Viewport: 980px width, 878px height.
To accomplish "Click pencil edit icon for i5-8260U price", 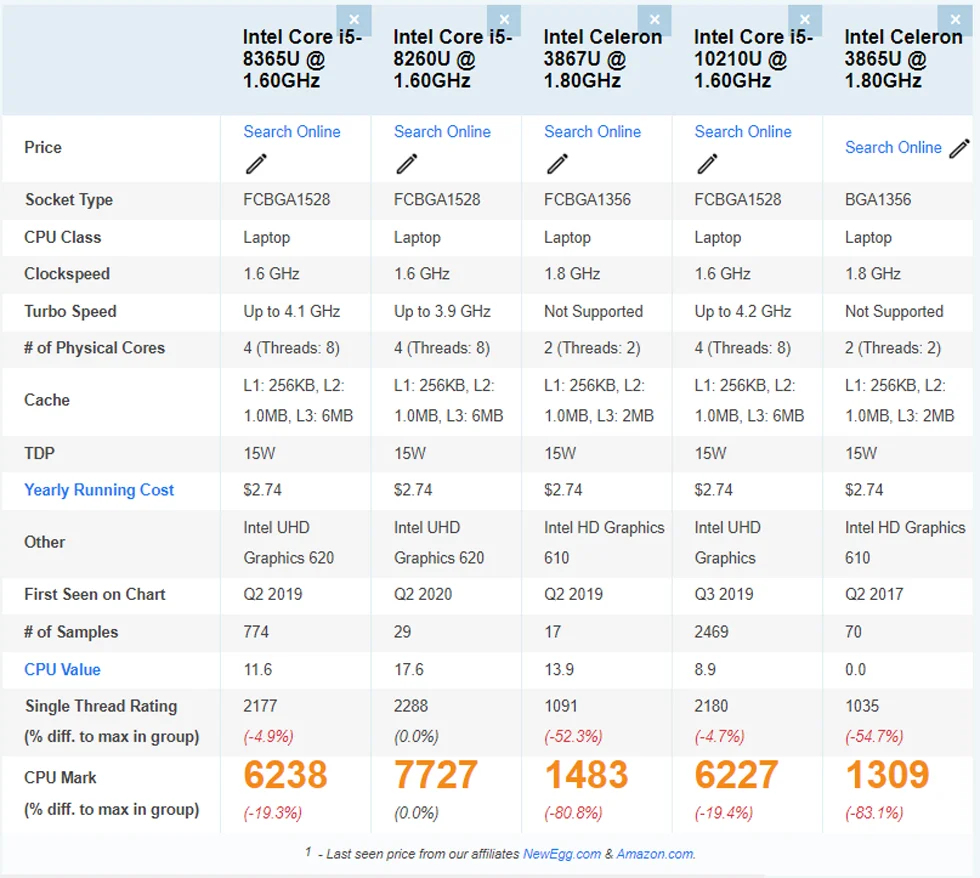I will 406,163.
